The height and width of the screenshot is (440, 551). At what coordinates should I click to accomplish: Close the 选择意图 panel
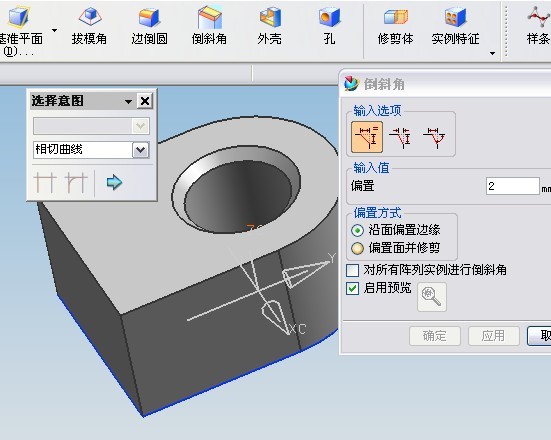click(x=145, y=101)
